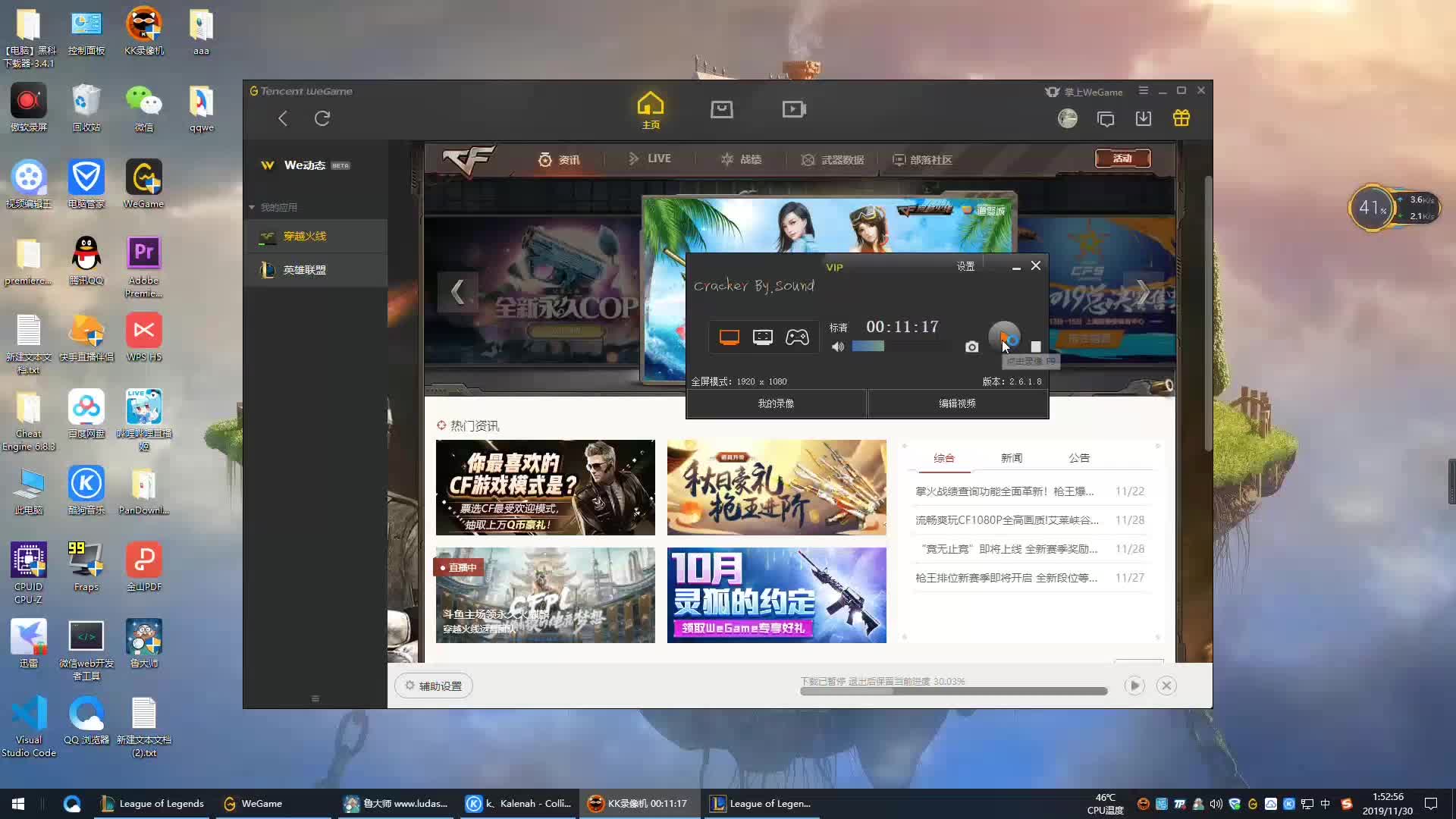This screenshot has height=819, width=1456.
Task: Switch news list to 综合 tab
Action: pos(944,458)
